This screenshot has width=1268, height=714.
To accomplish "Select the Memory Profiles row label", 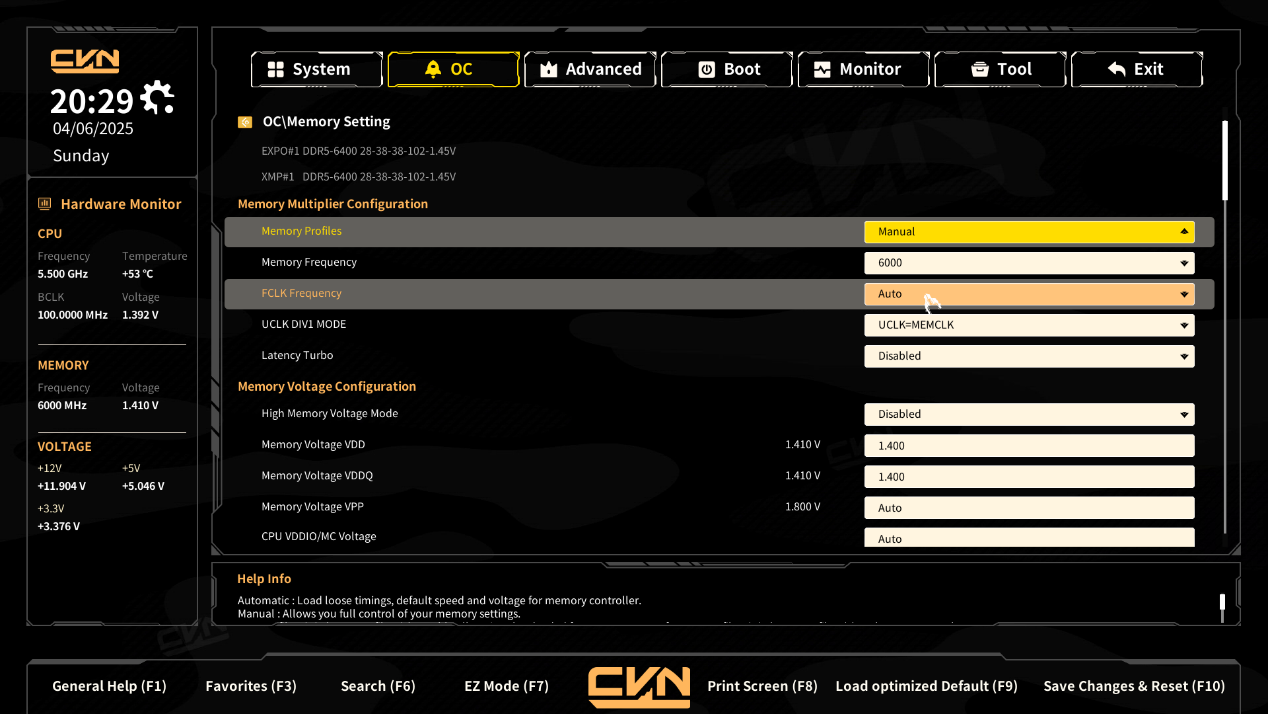I will (301, 231).
